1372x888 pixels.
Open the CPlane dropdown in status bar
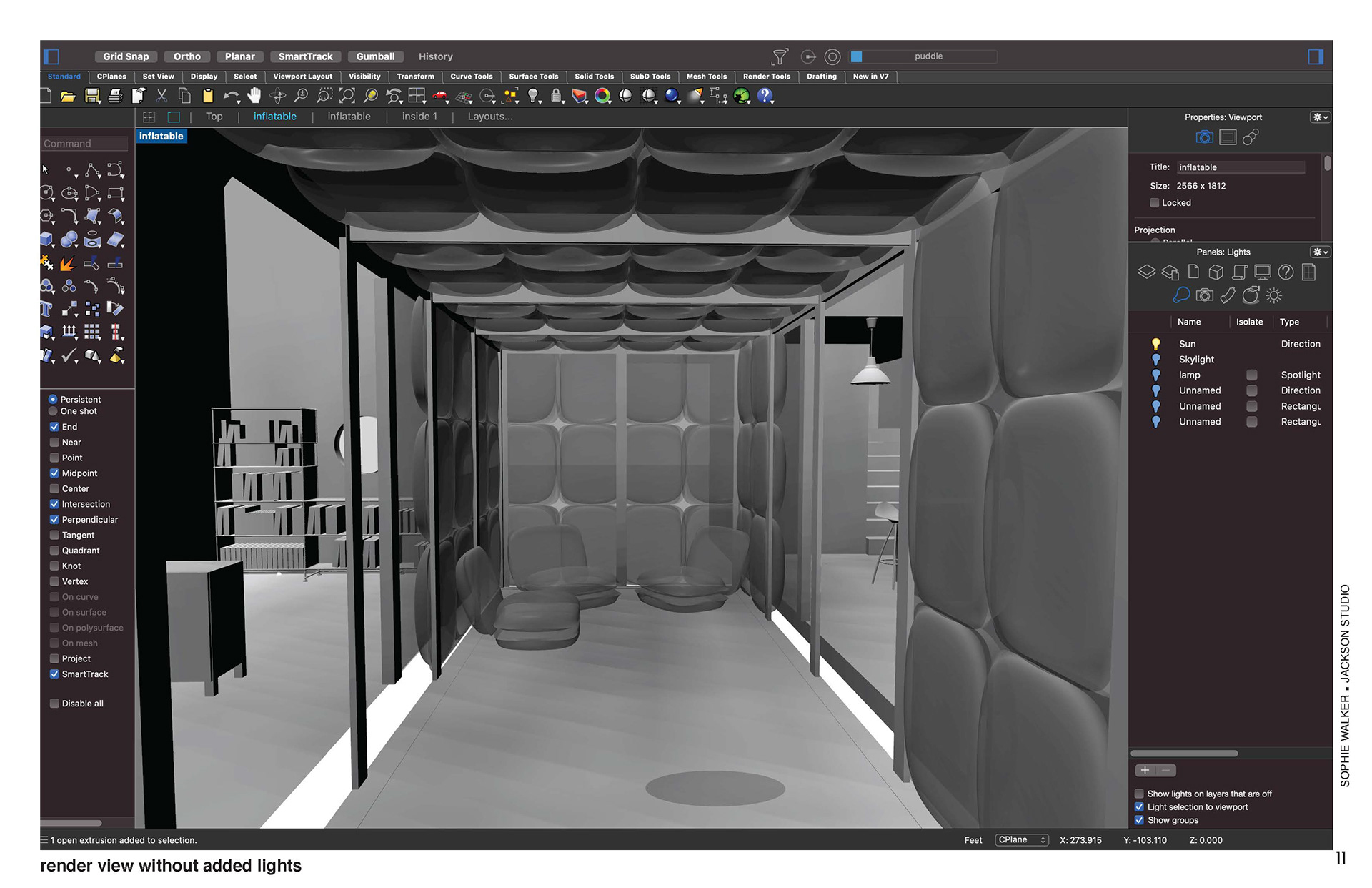click(x=1021, y=840)
